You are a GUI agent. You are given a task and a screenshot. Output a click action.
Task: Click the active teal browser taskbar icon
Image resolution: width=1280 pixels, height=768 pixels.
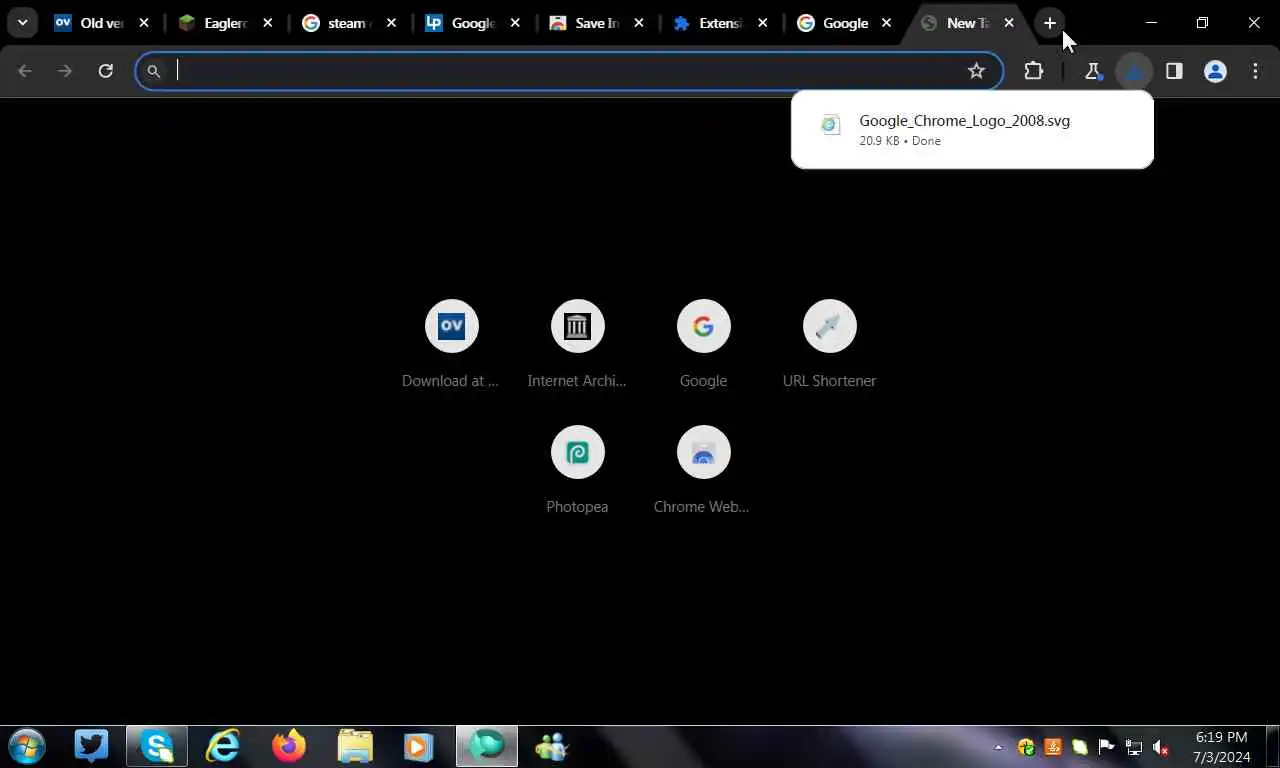pyautogui.click(x=487, y=747)
